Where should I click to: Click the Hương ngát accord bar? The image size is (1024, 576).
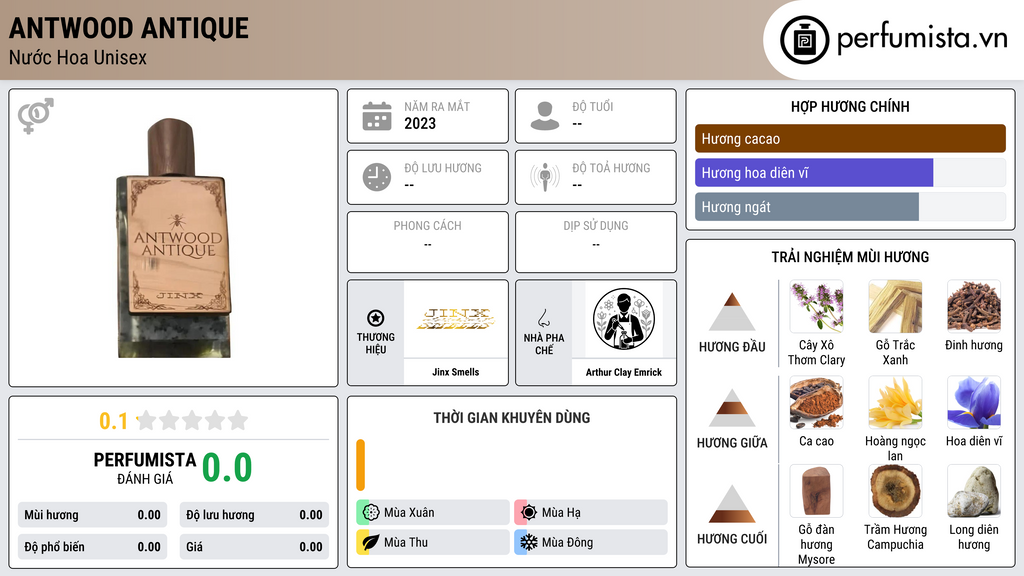tap(850, 207)
